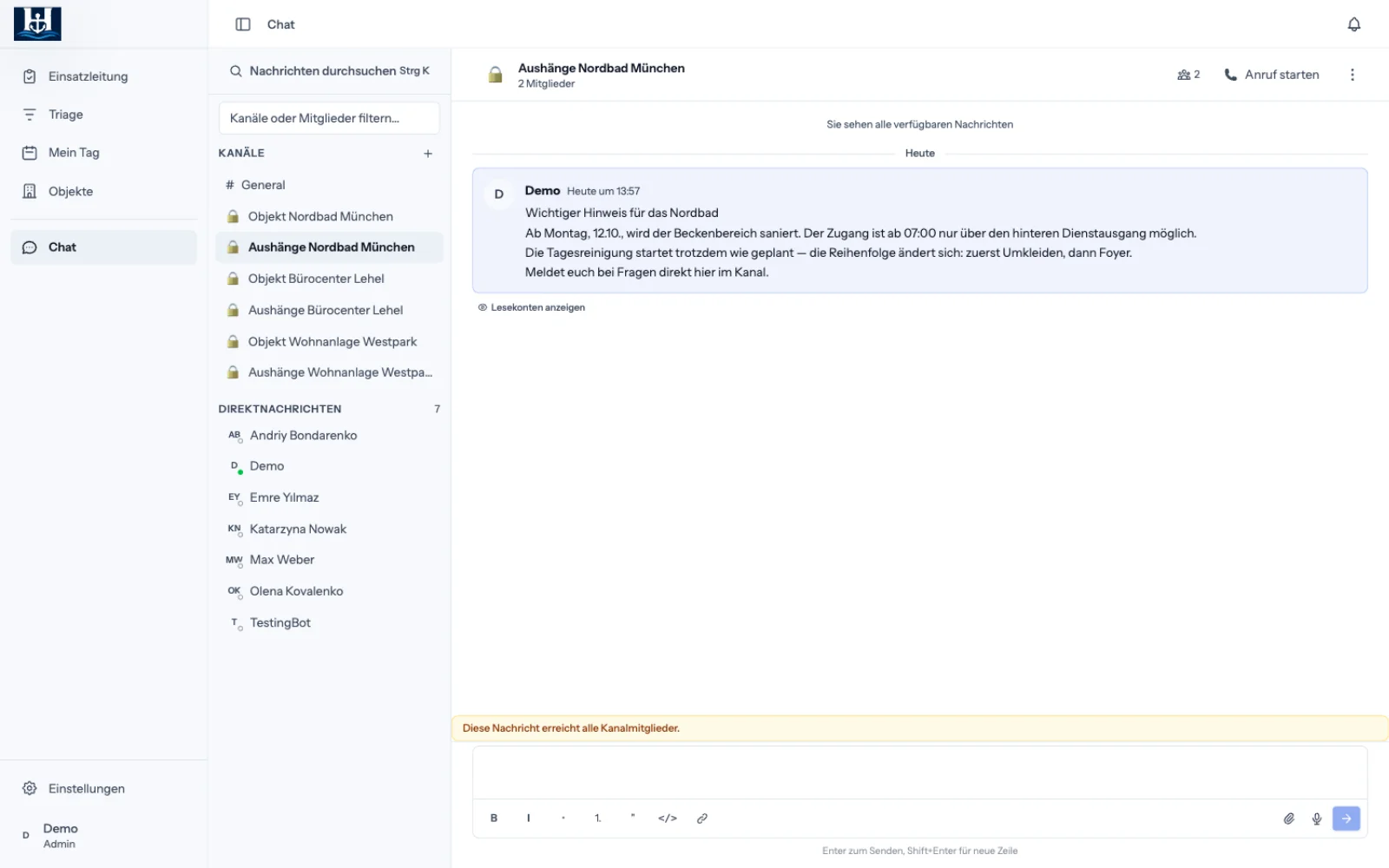Open Aushänge Bürocenter Lehel channel
Image resolution: width=1389 pixels, height=868 pixels.
pyautogui.click(x=330, y=310)
